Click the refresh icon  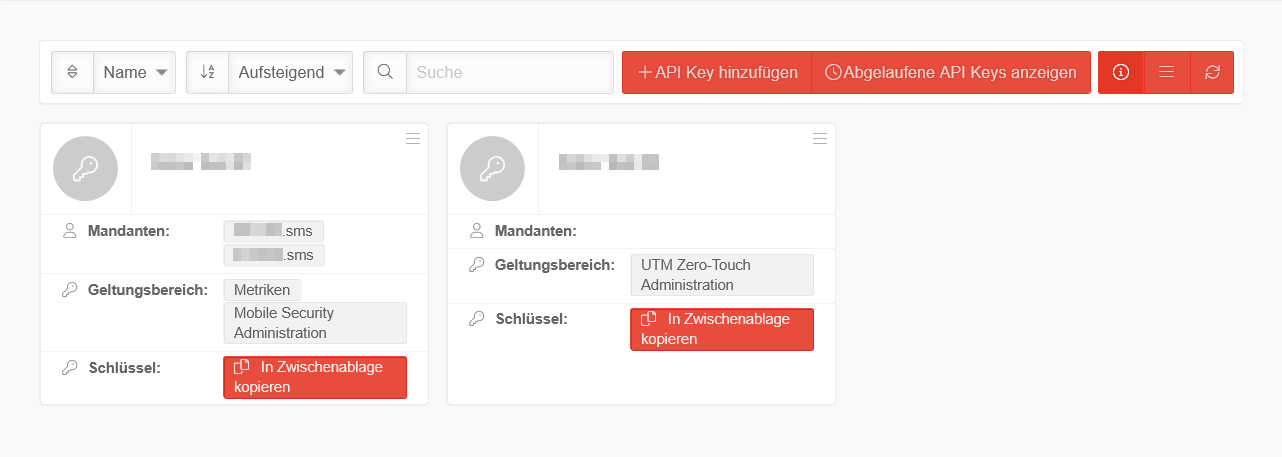coord(1212,72)
